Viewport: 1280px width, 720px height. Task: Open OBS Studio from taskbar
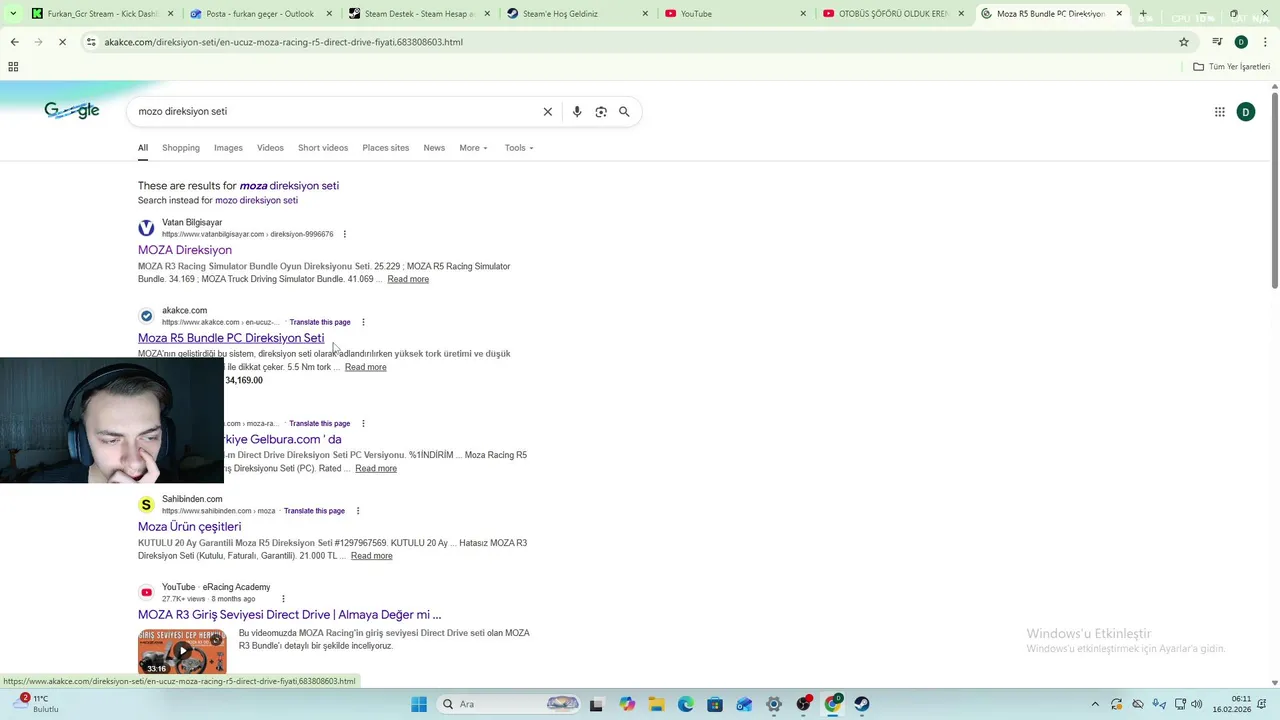click(x=804, y=704)
